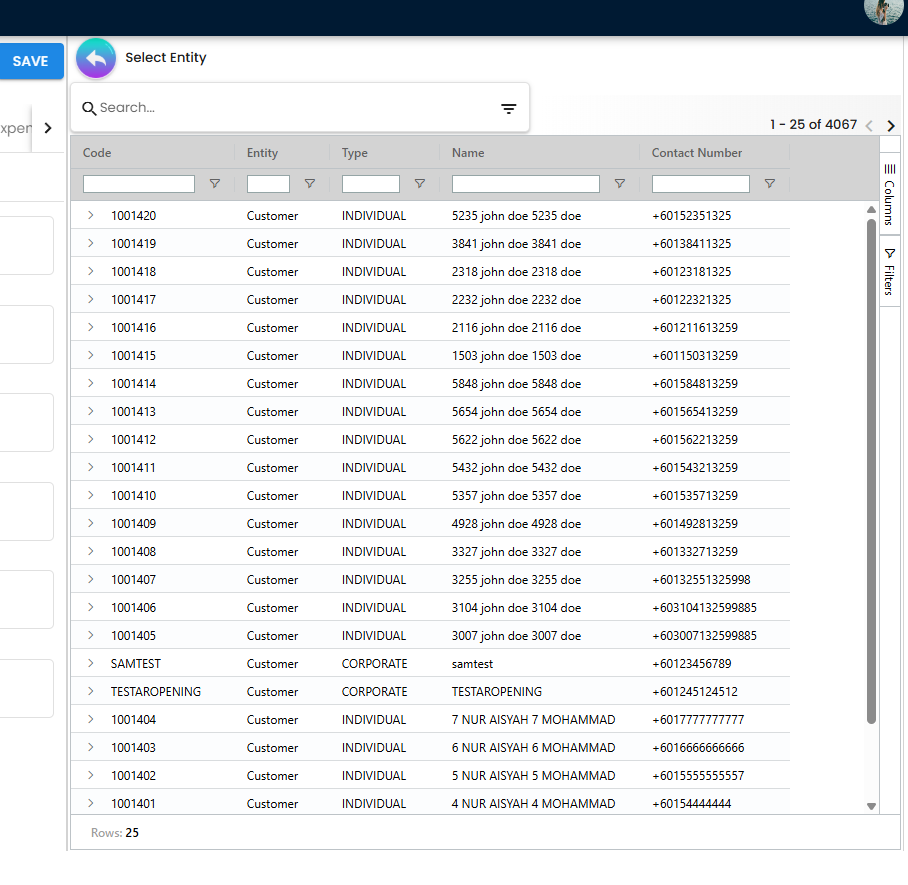
Task: Click the funnel filter icon for the Name column
Action: point(620,184)
